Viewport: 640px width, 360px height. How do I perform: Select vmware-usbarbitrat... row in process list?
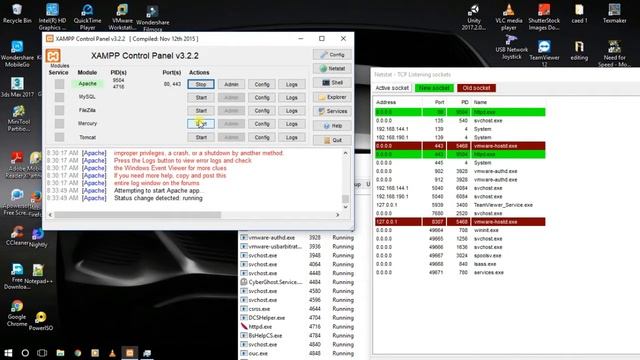297,247
